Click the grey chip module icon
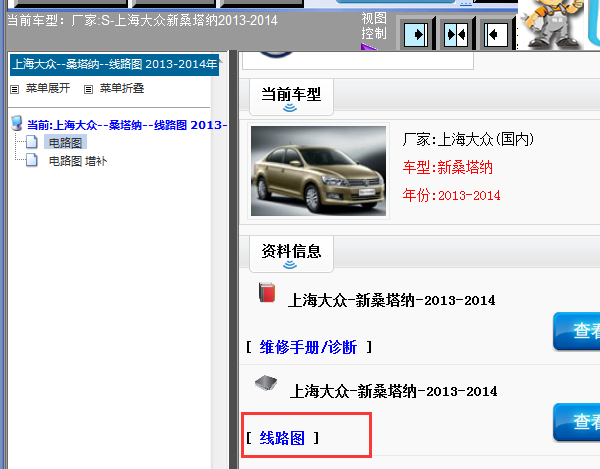The height and width of the screenshot is (469, 600). (x=266, y=383)
